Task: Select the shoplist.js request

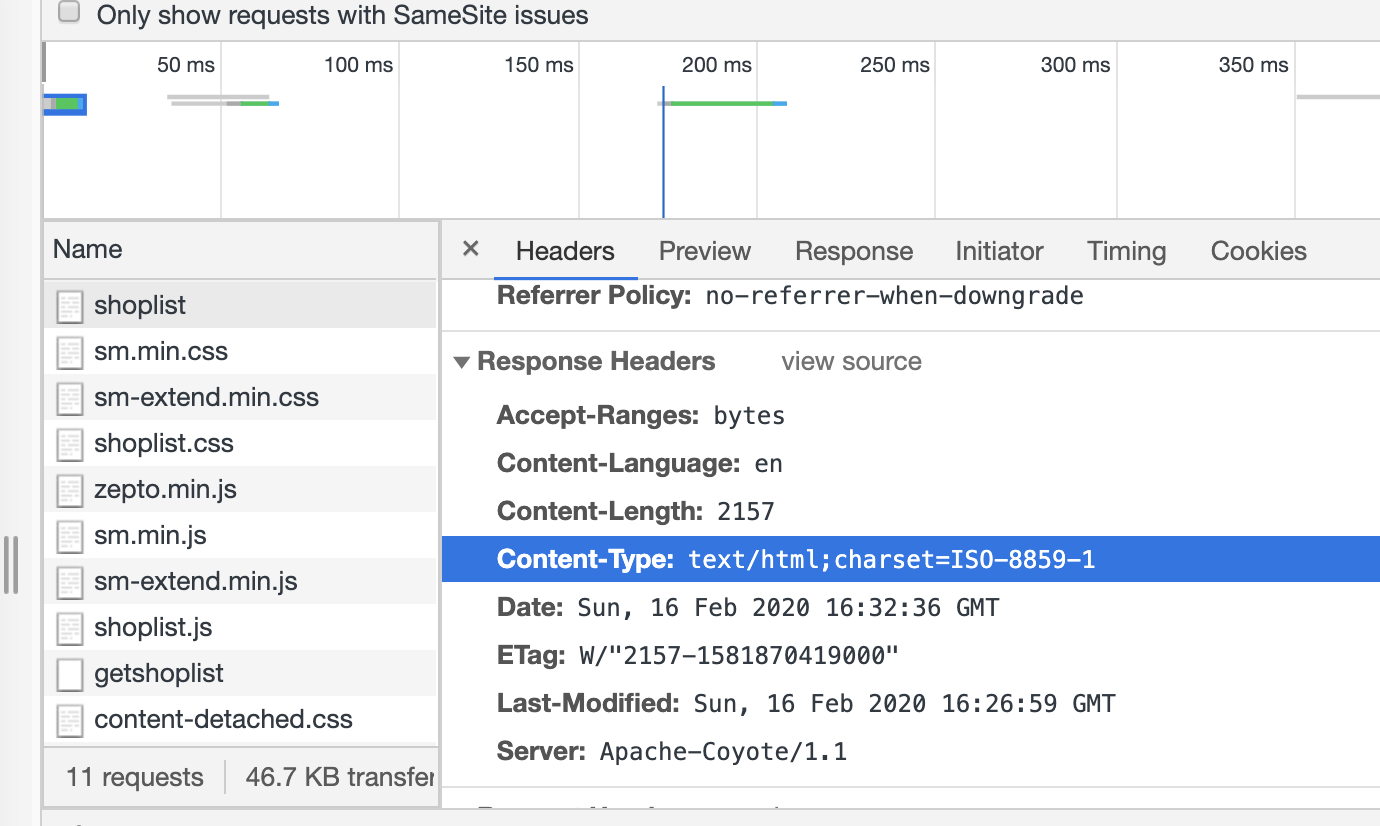Action: click(x=240, y=627)
